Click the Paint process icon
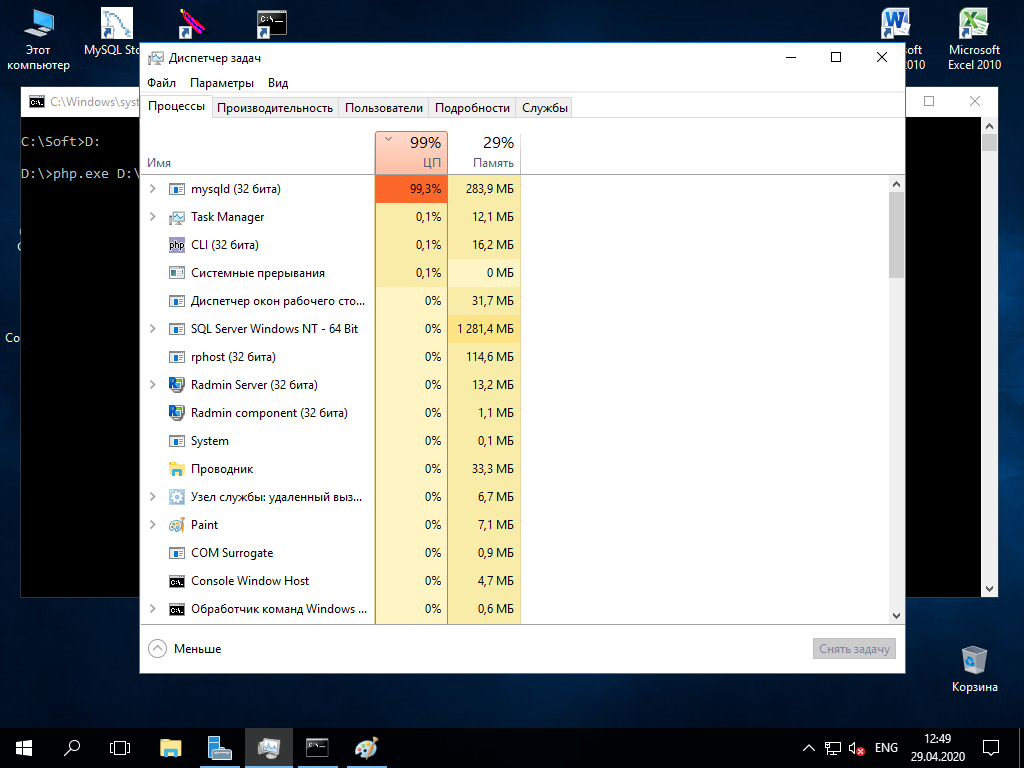Image resolution: width=1024 pixels, height=768 pixels. 176,525
